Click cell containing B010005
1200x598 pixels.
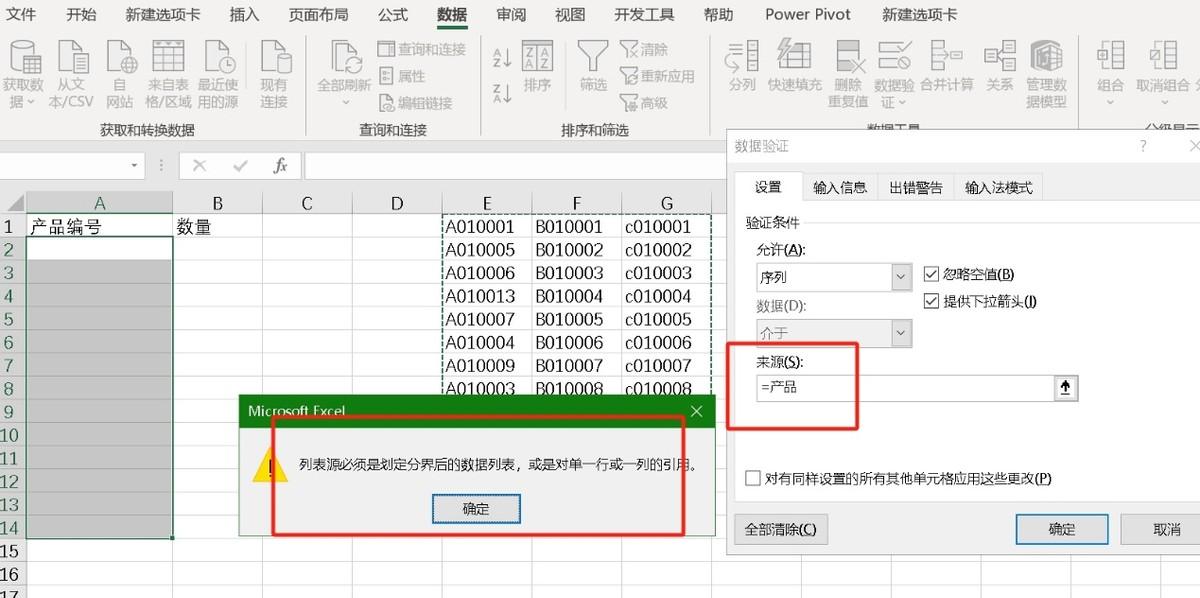pos(576,319)
